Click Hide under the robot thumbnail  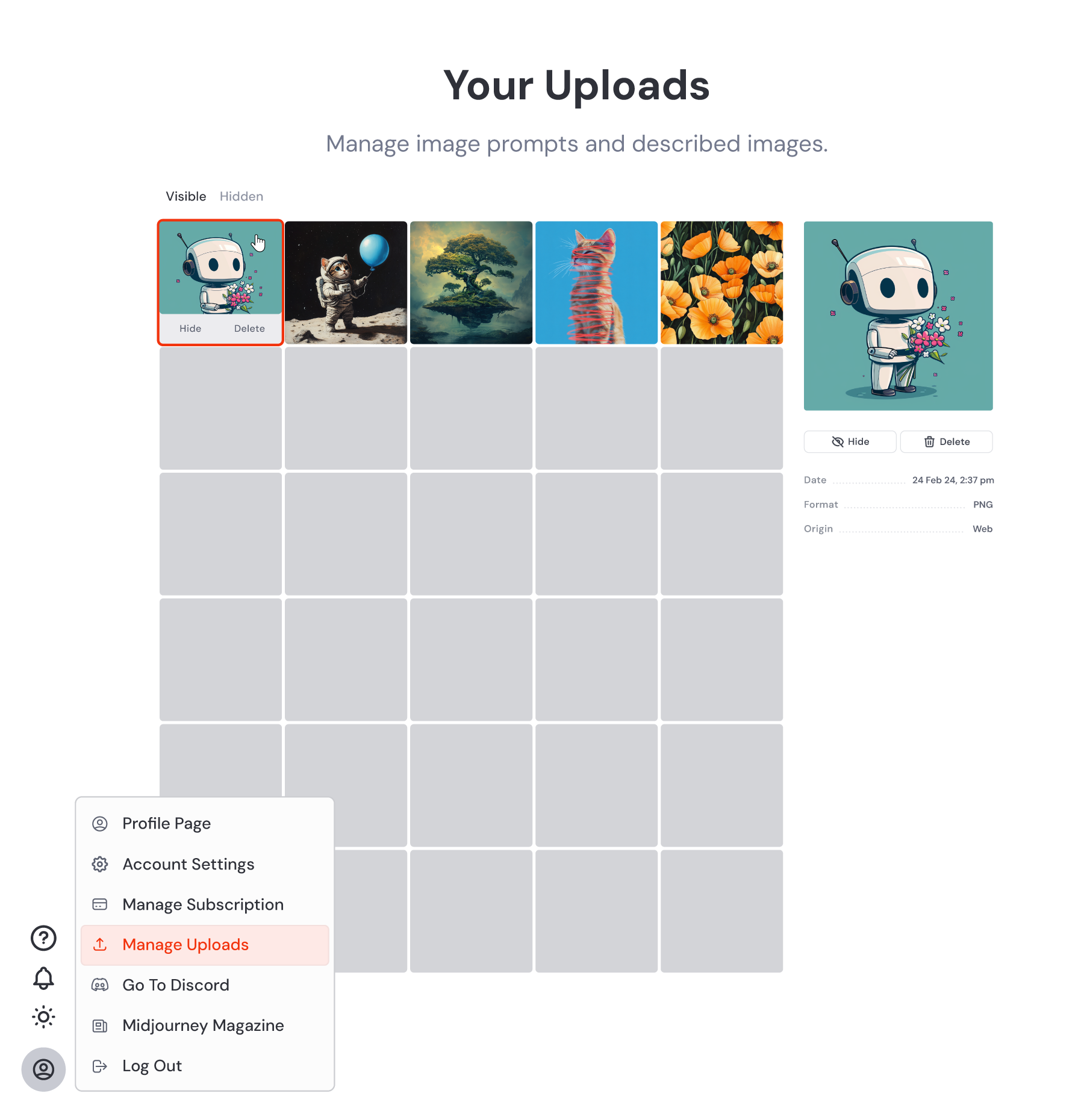point(190,328)
